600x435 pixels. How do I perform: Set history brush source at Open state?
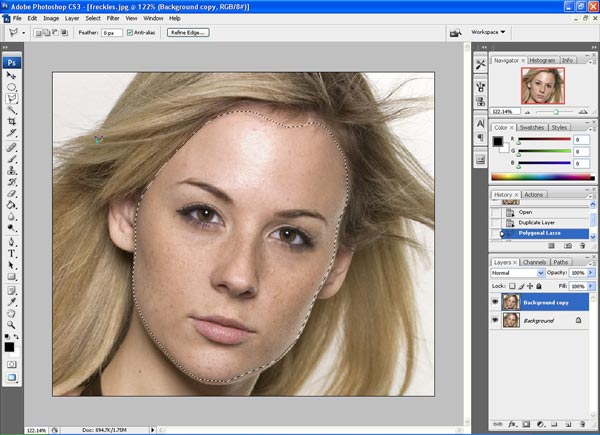pos(496,212)
